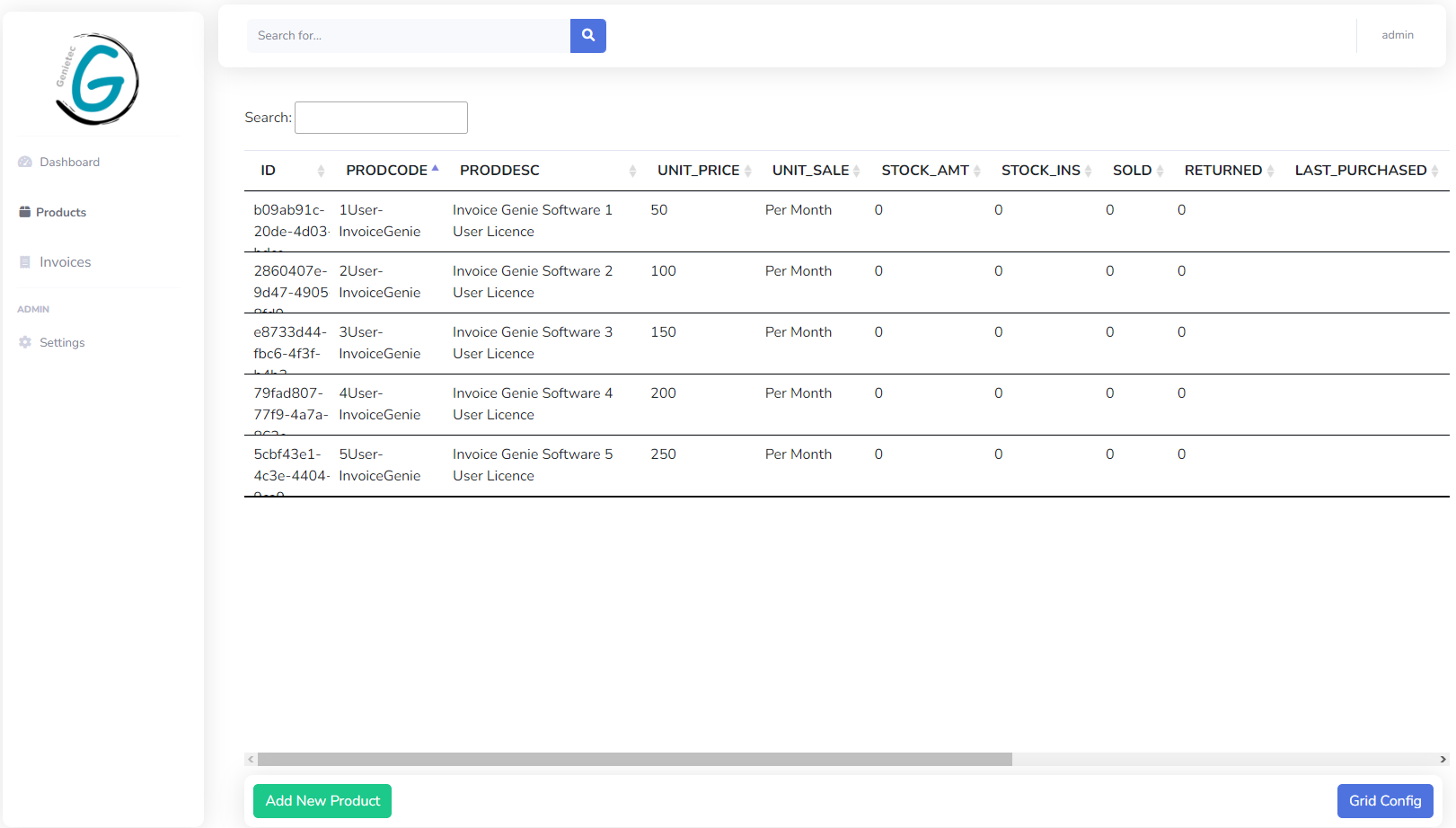Click the UNIT_SALE column header text
1456x828 pixels.
pos(811,171)
